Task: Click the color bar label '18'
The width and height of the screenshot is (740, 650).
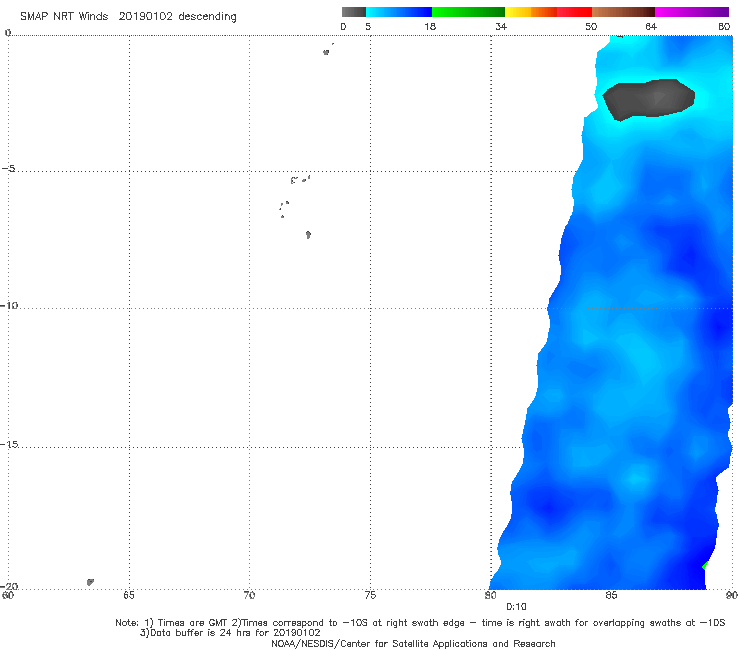Action: pos(430,26)
